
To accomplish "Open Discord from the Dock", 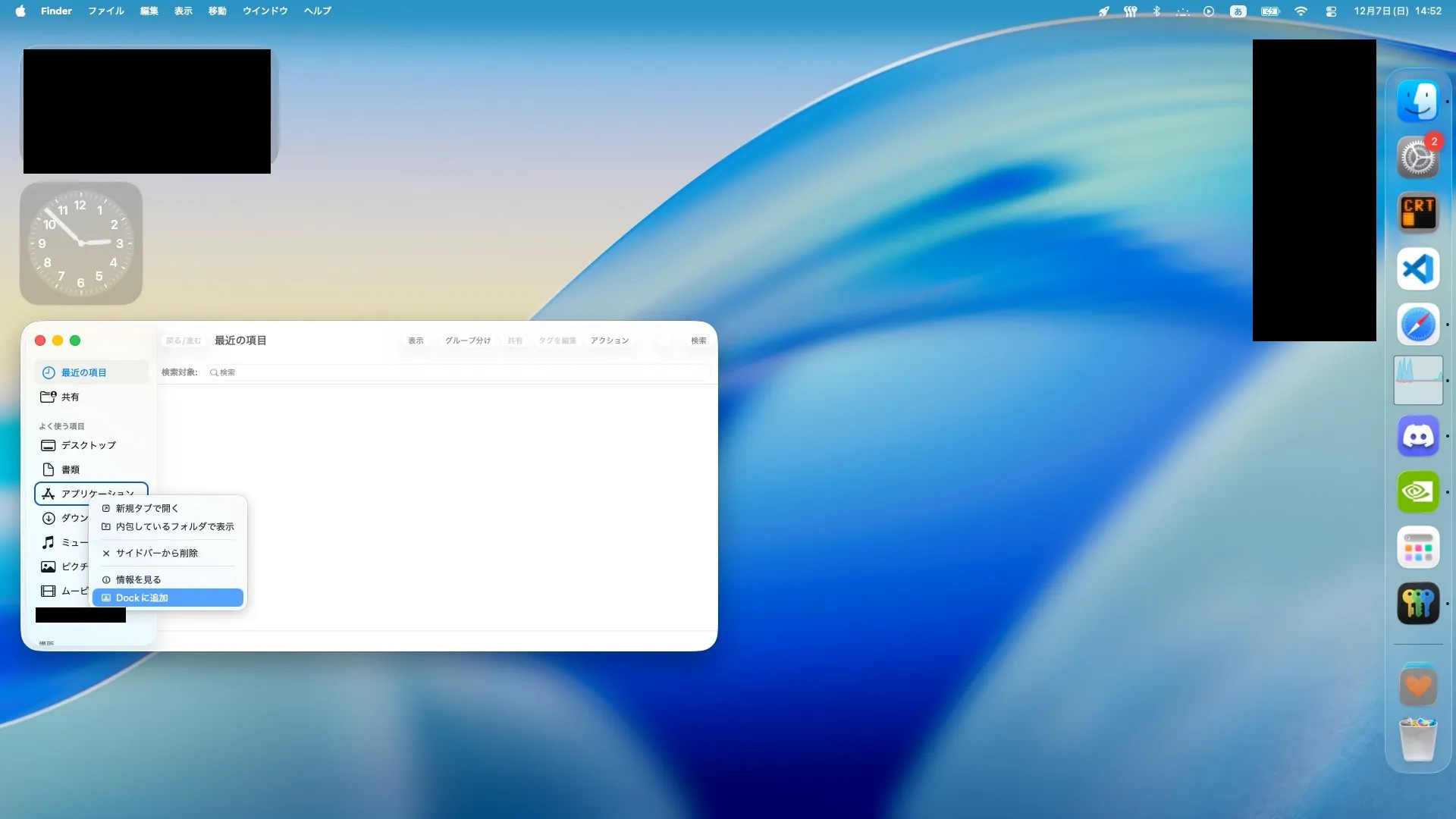I will tap(1417, 436).
